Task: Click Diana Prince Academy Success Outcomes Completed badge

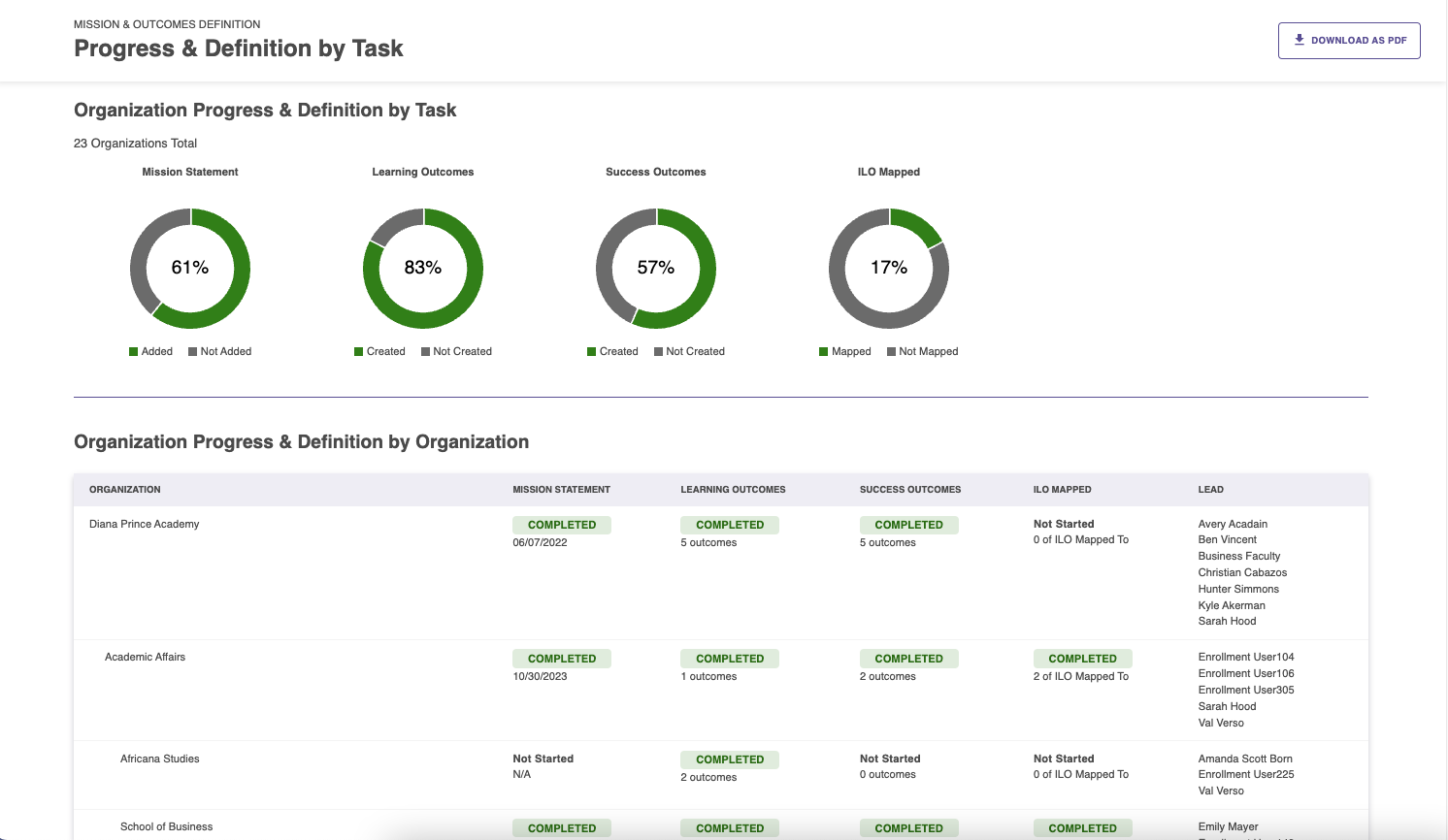Action: pos(909,525)
